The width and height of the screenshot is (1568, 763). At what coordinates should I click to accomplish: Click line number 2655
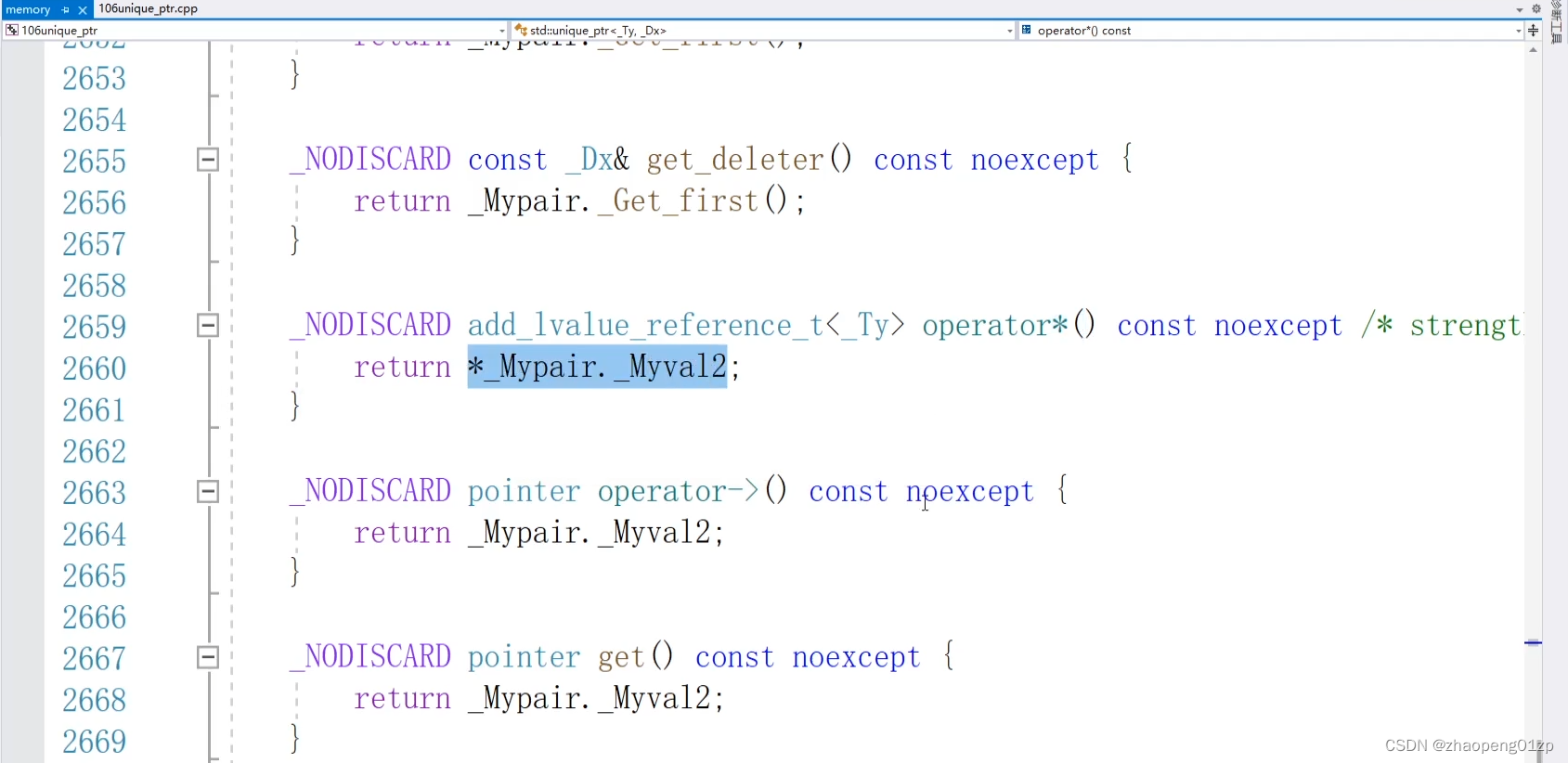pyautogui.click(x=95, y=162)
